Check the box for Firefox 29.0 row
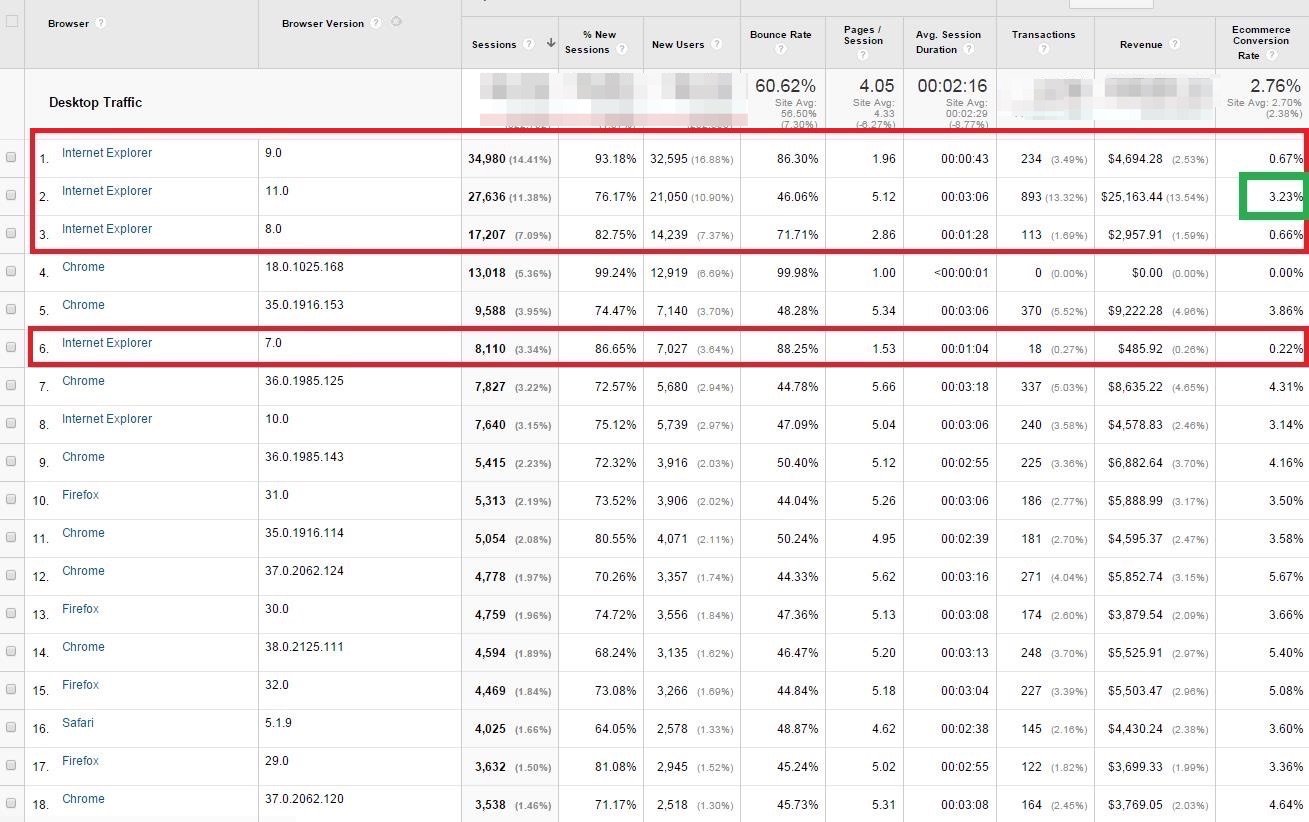Screen dimensions: 1309x822 [x=12, y=765]
